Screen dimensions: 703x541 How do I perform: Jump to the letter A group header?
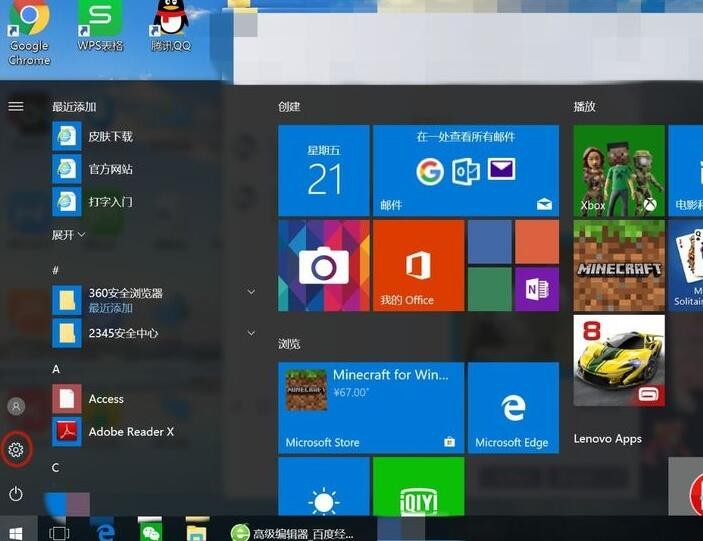point(56,369)
